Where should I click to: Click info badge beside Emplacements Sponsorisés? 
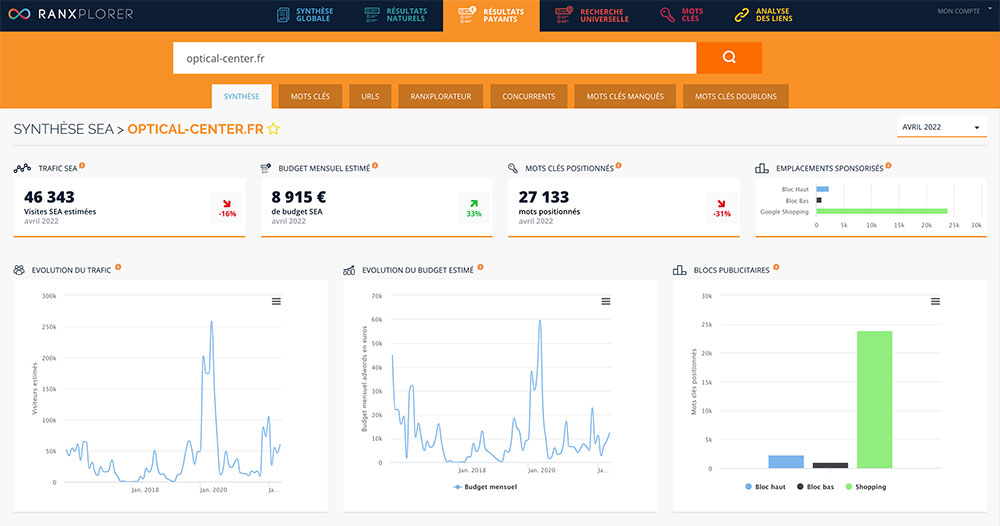[x=888, y=166]
